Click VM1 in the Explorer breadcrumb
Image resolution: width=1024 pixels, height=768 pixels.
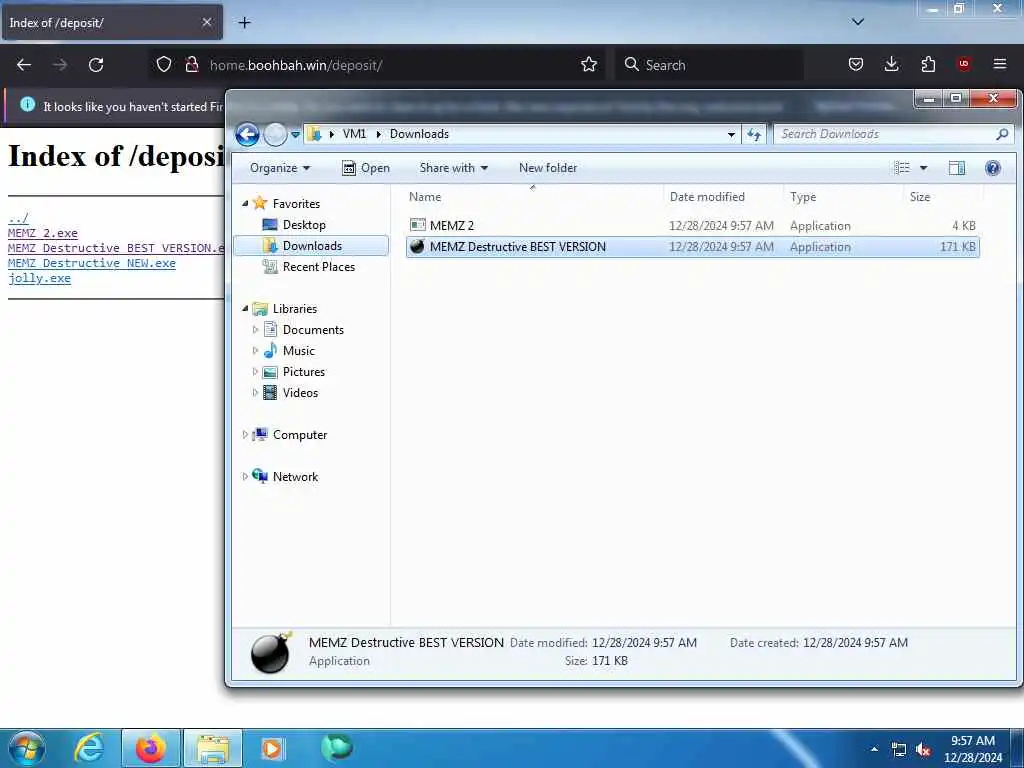(354, 134)
